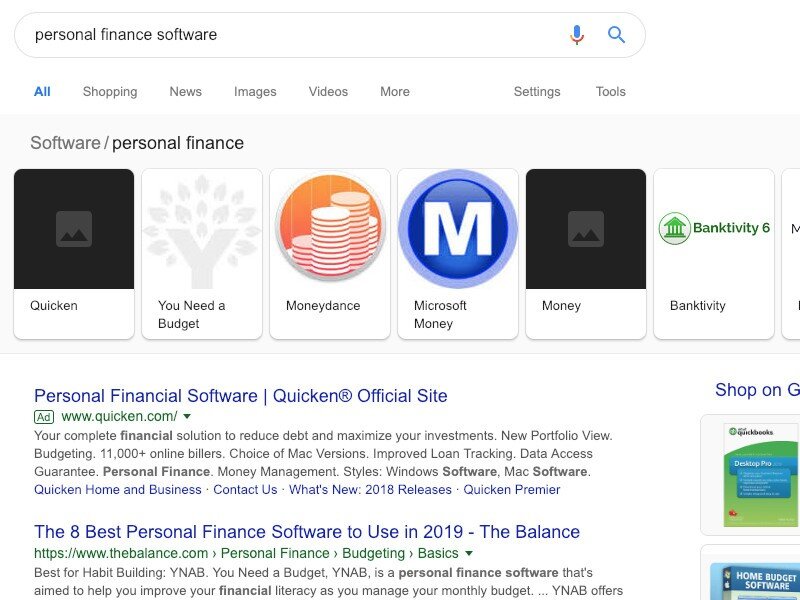Click the blue magnifier search icon
Image resolution: width=800 pixels, height=600 pixels.
tap(617, 35)
